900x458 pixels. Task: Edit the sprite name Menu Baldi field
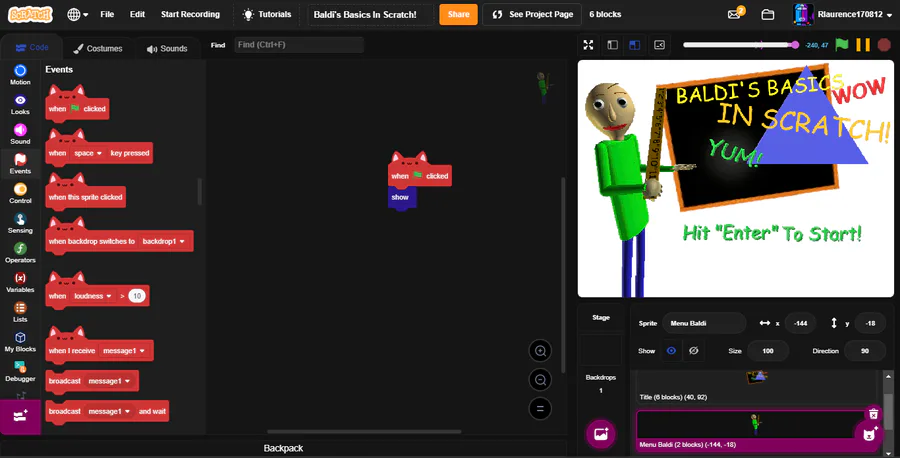pos(704,323)
